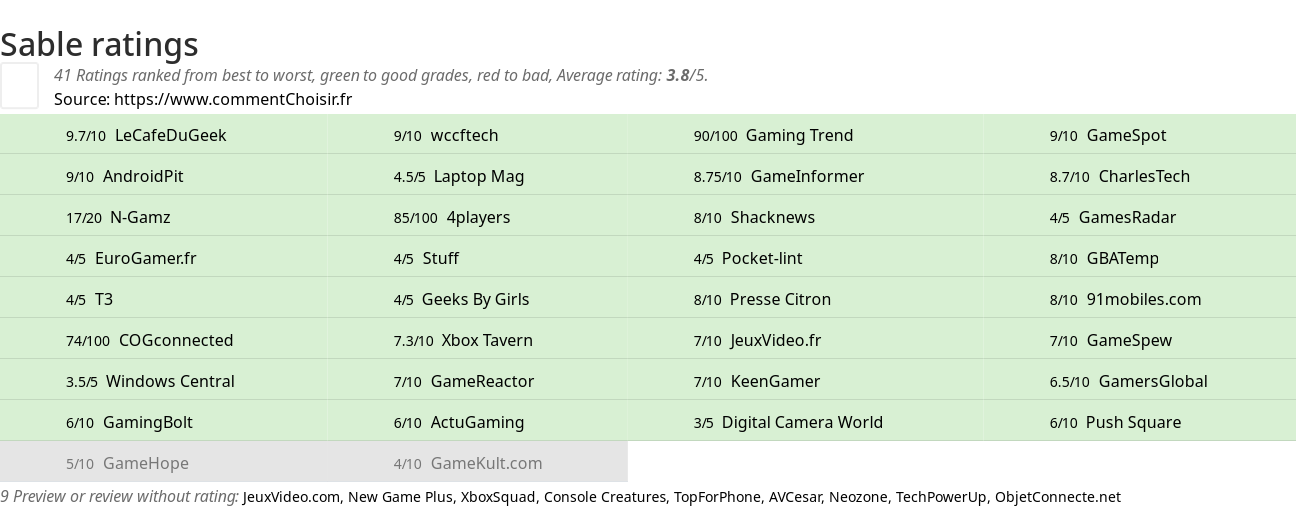
Task: Click the Shacknews rating row
Action: [x=754, y=217]
